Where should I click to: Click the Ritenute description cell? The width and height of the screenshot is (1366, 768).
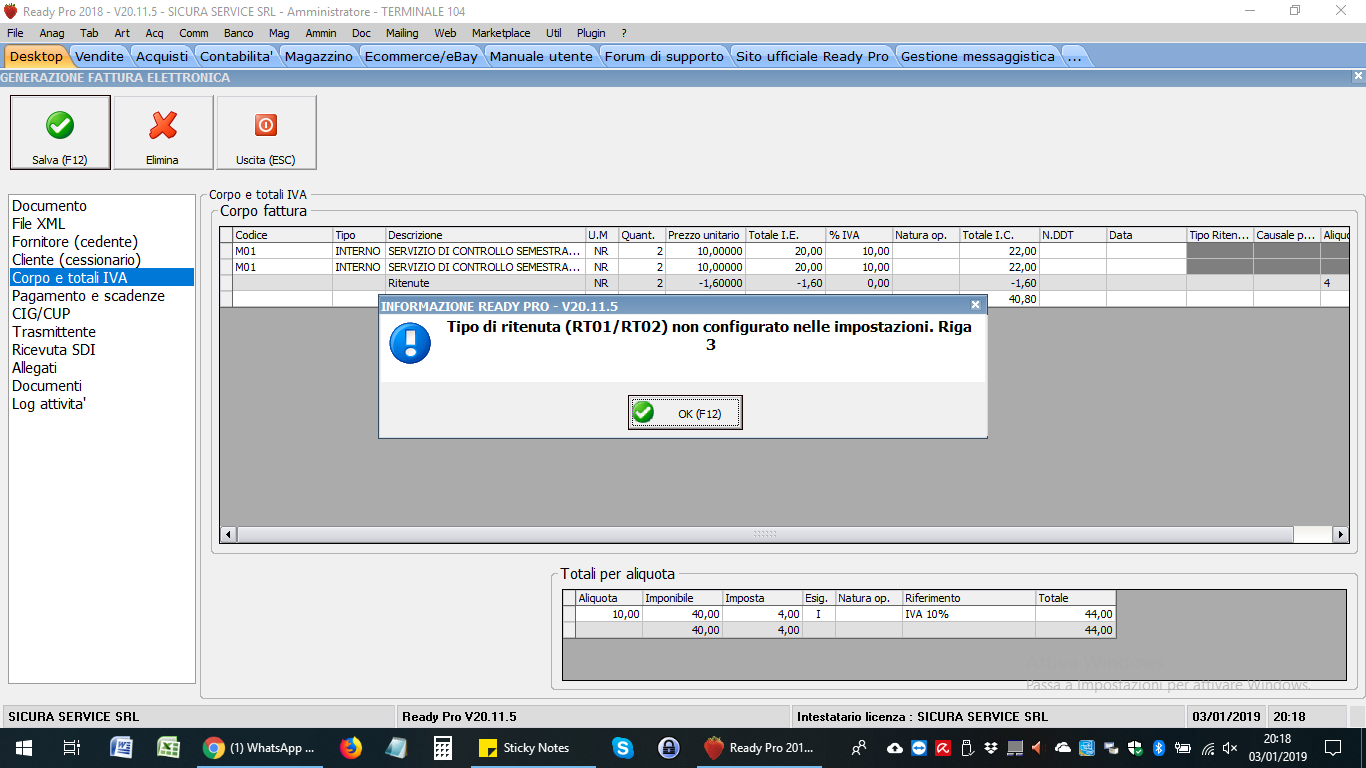tap(486, 283)
